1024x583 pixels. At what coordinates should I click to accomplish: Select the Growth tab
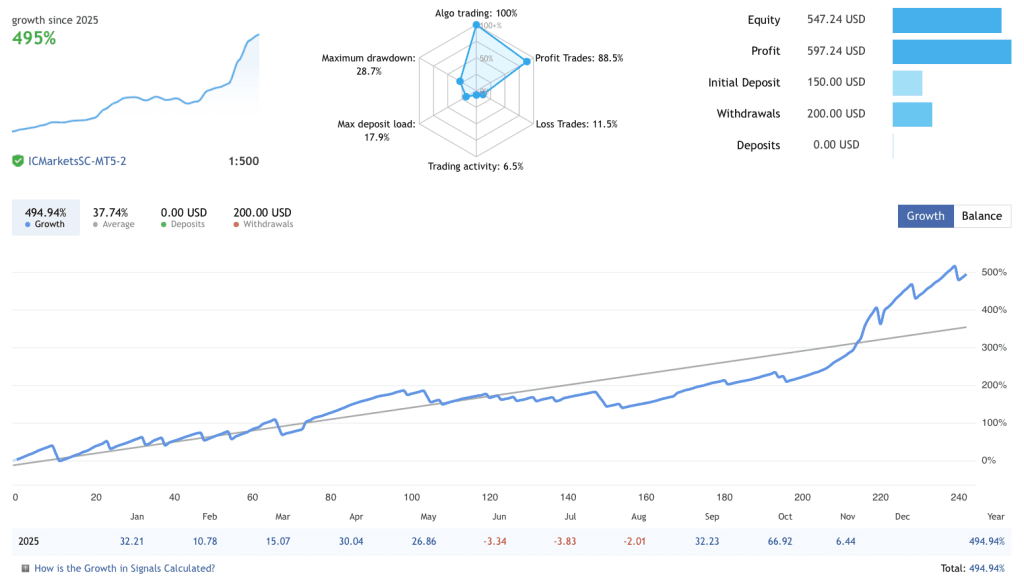click(x=925, y=216)
